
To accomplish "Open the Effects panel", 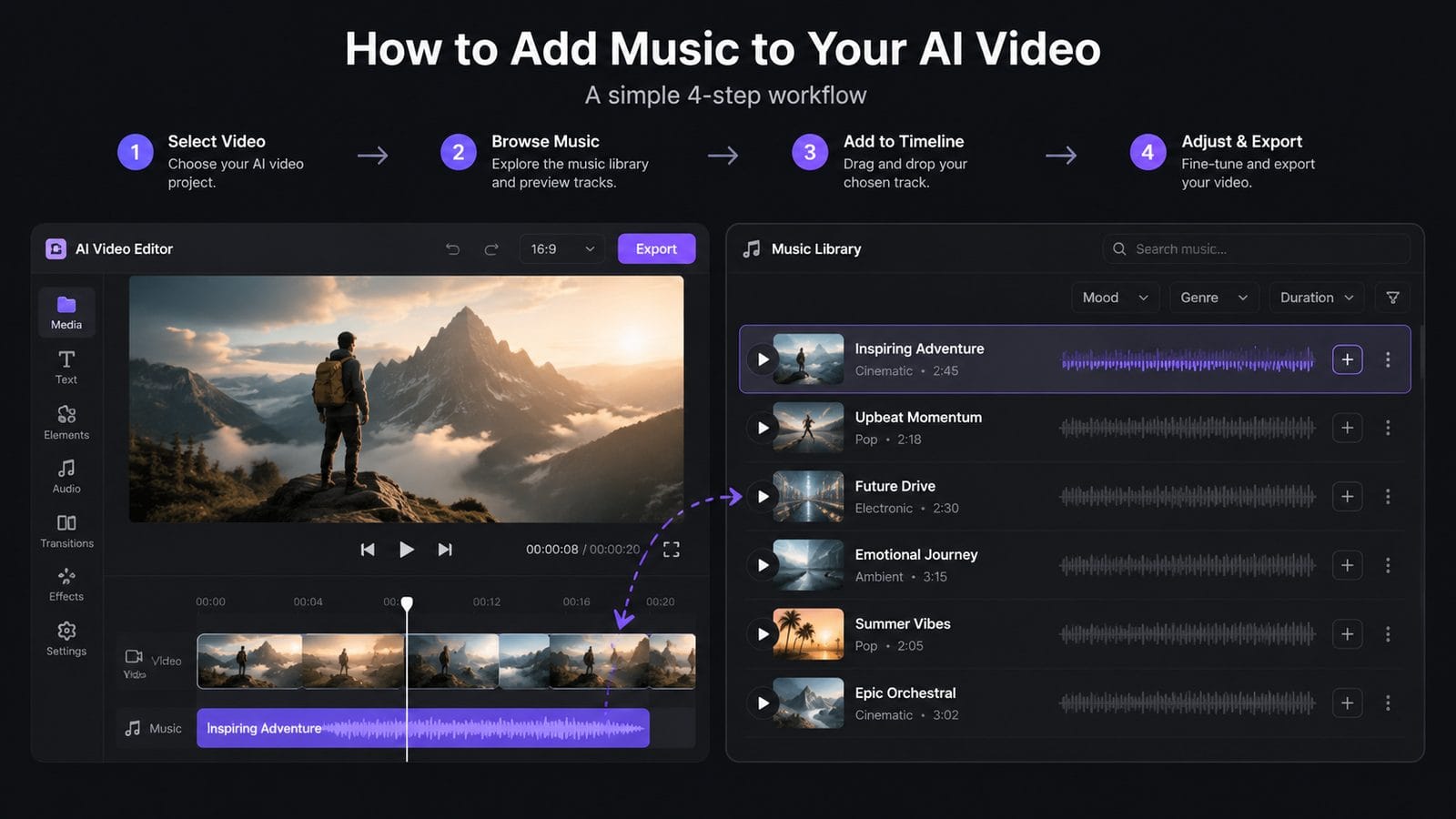I will (x=66, y=584).
